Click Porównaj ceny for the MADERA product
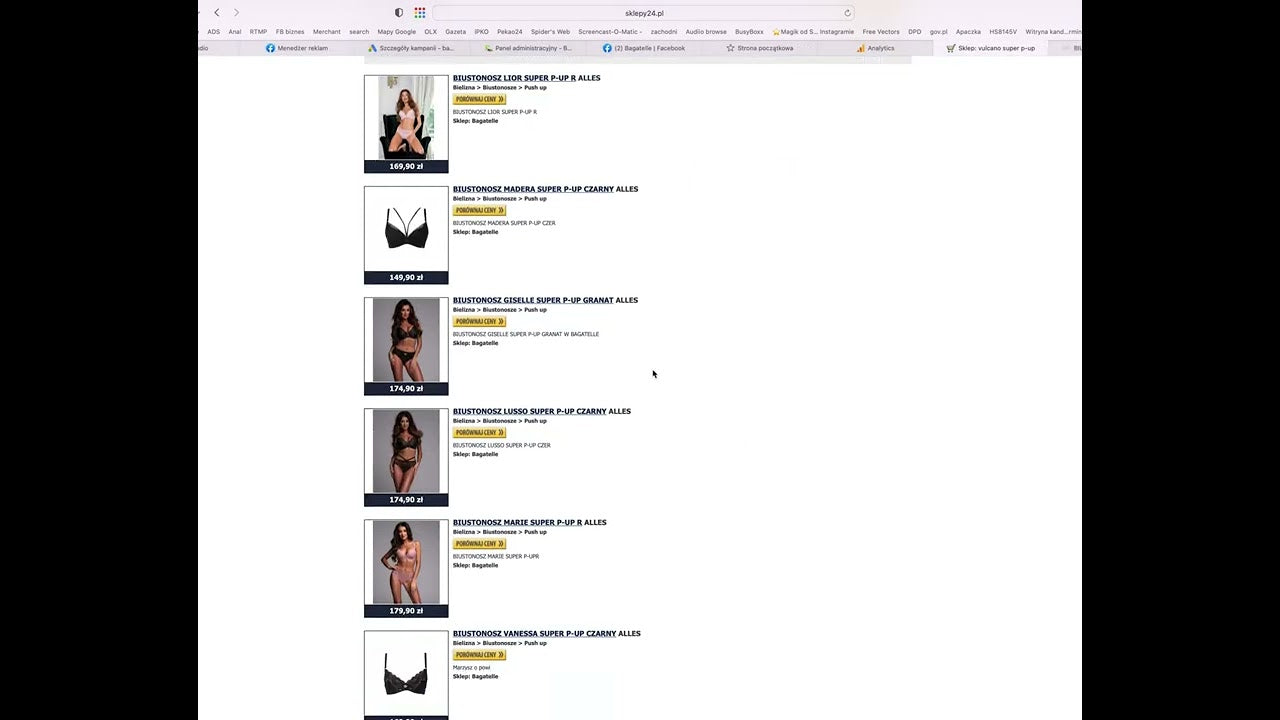 click(x=479, y=210)
